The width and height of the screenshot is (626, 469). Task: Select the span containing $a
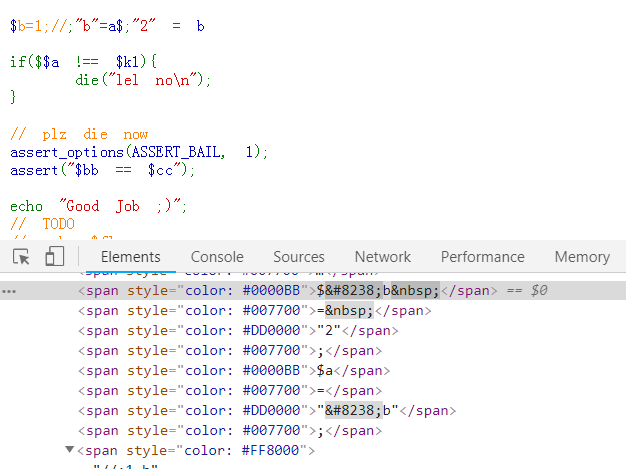(x=234, y=370)
